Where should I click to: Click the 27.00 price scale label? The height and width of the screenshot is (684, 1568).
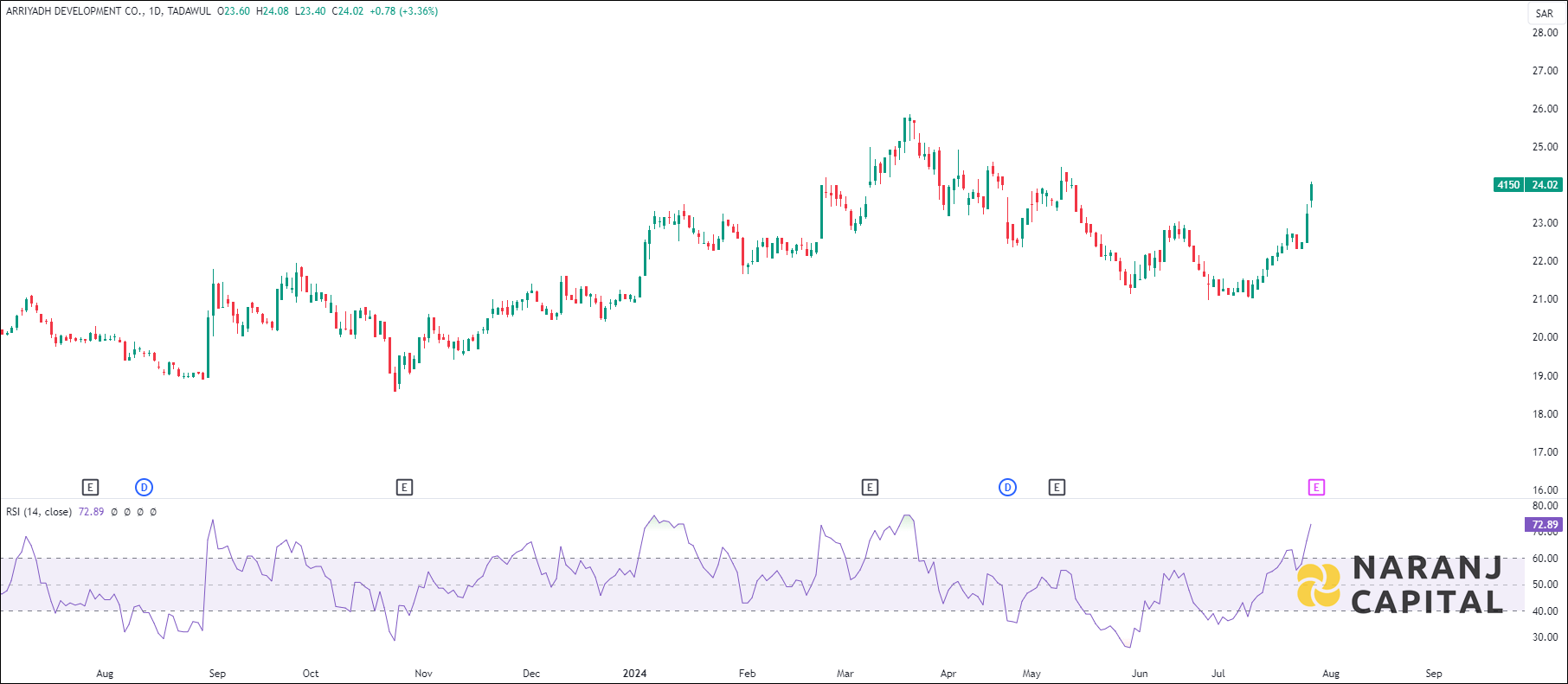[x=1545, y=71]
